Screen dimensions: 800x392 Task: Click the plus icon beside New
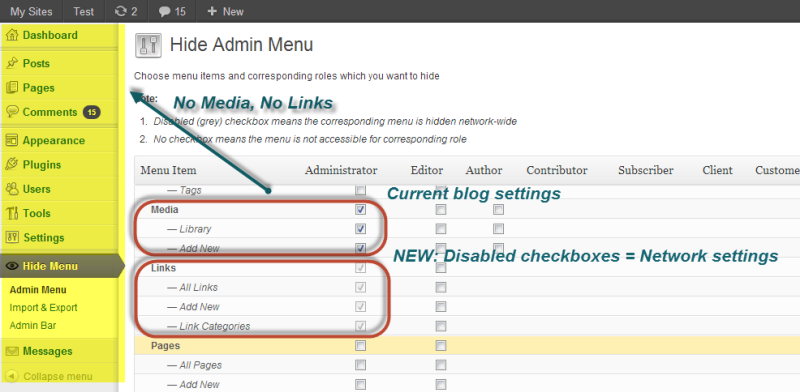(x=212, y=11)
